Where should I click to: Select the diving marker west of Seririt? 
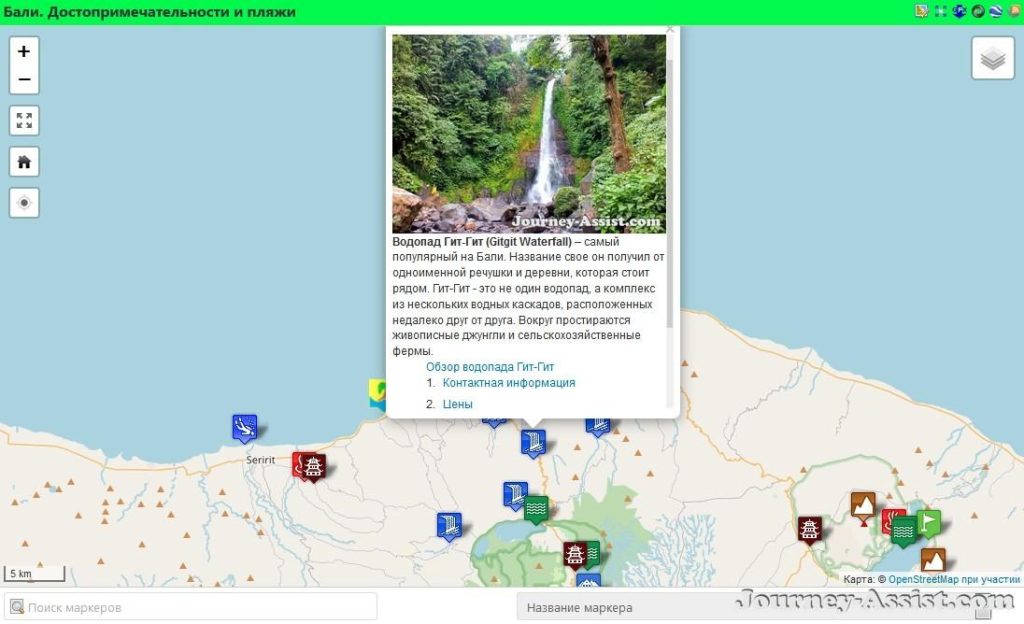click(x=244, y=428)
